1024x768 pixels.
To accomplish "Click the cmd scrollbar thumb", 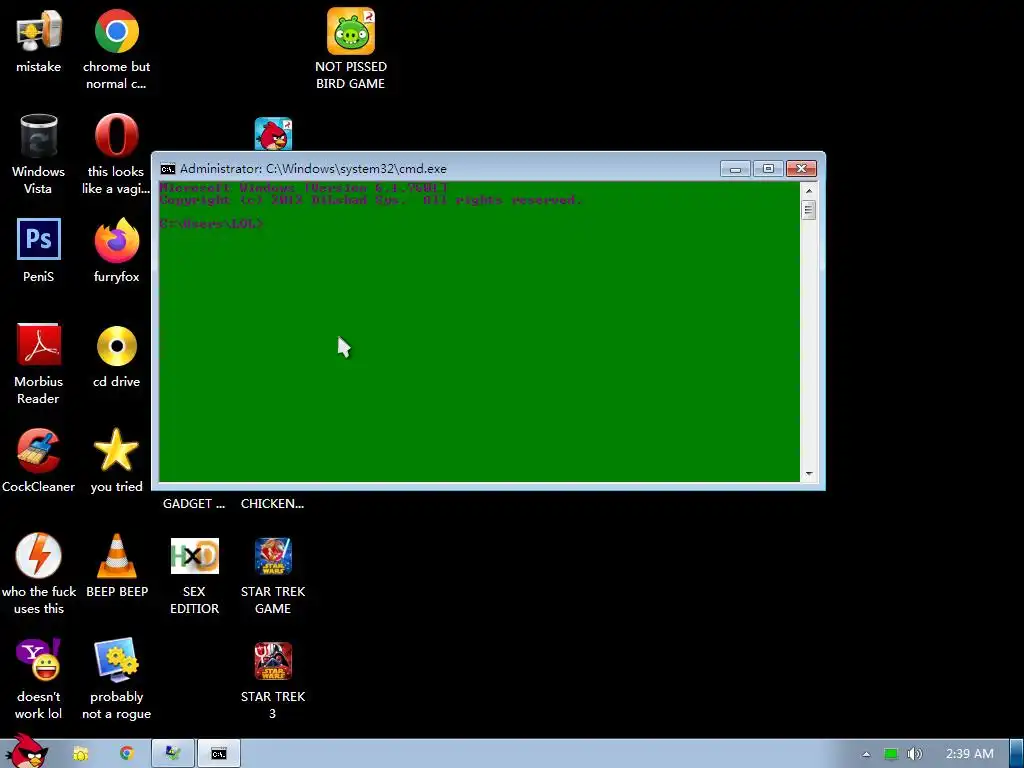I will tap(808, 210).
